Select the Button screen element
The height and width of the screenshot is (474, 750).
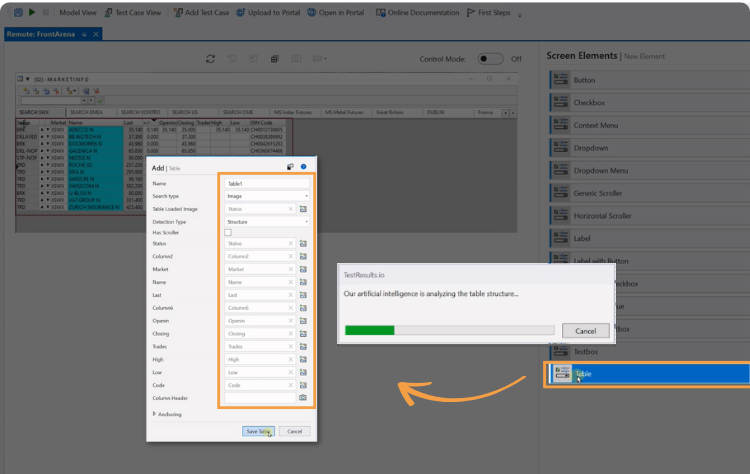point(649,80)
